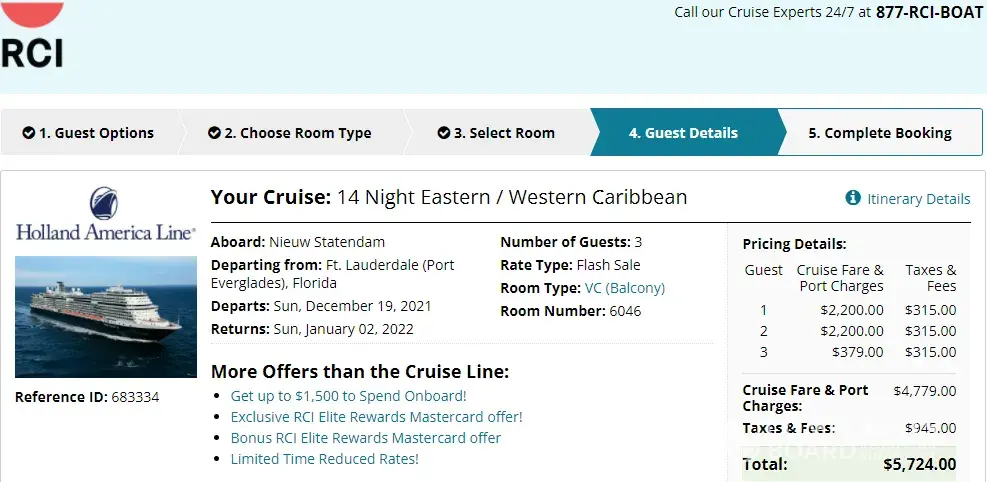Open Bonus RCI Elite Rewards Mastercard offer
Image resolution: width=987 pixels, height=482 pixels.
tap(365, 438)
